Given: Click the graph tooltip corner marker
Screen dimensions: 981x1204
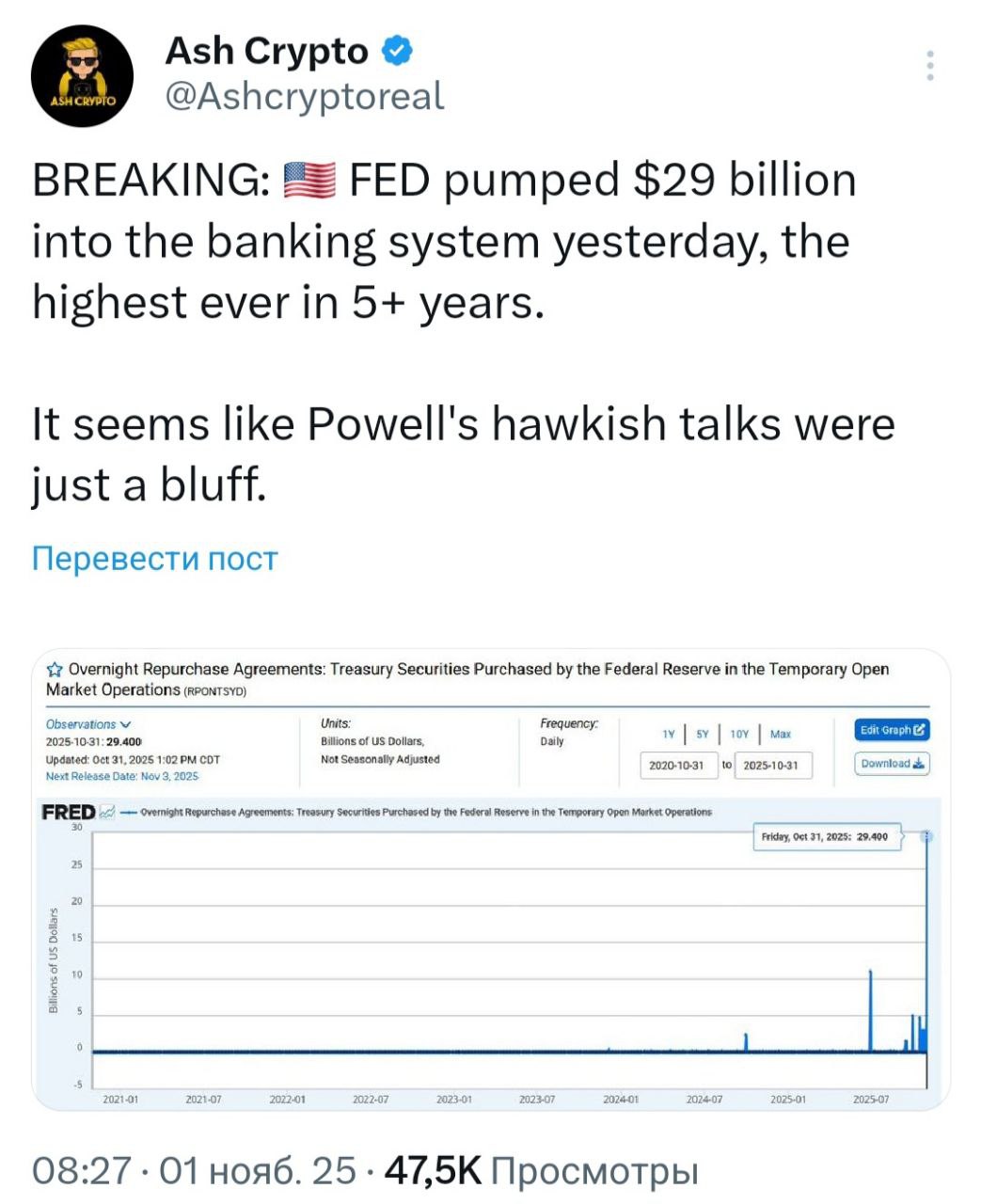Looking at the screenshot, I should [x=926, y=836].
